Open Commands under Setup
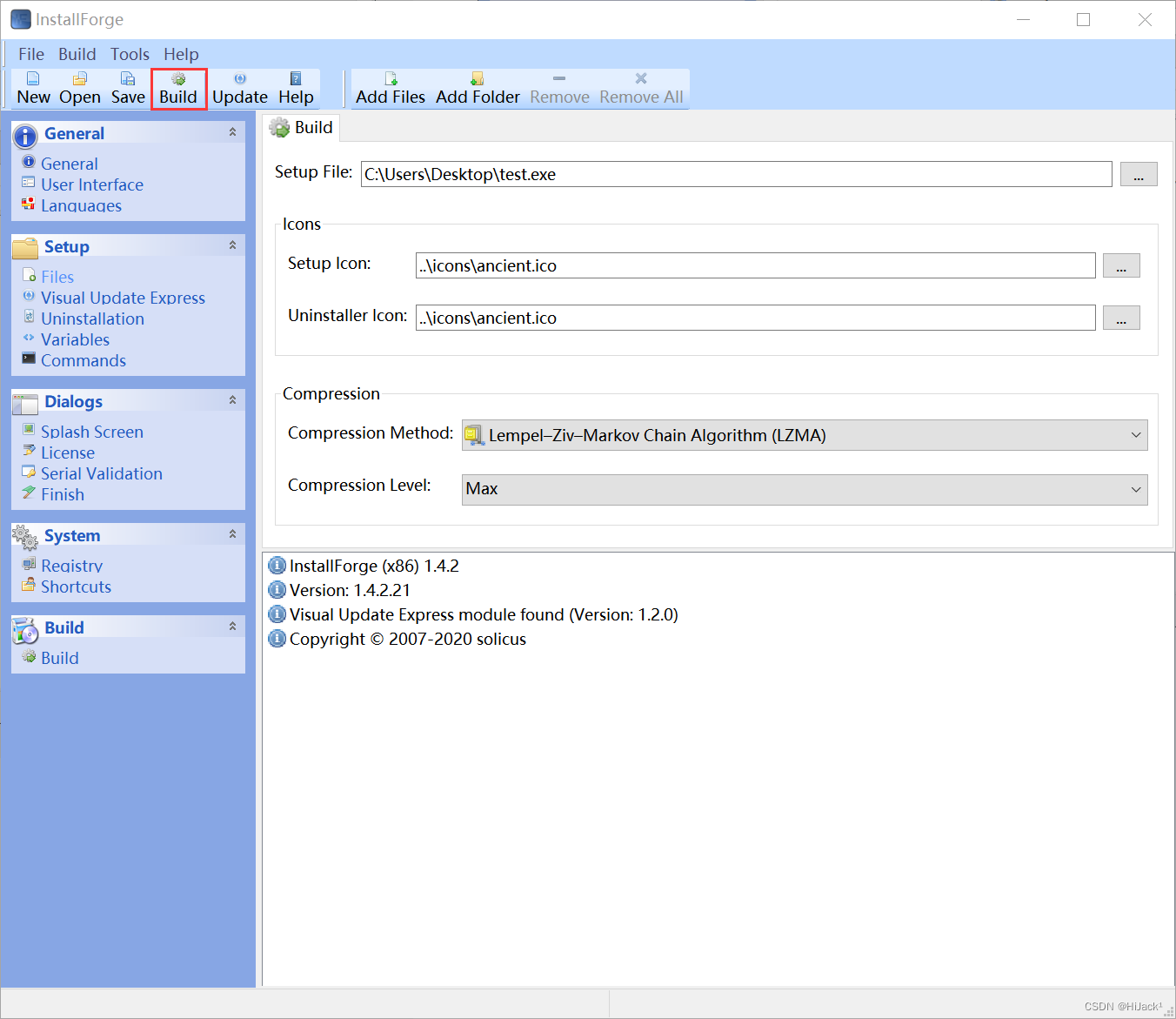This screenshot has height=1019, width=1176. (x=83, y=360)
